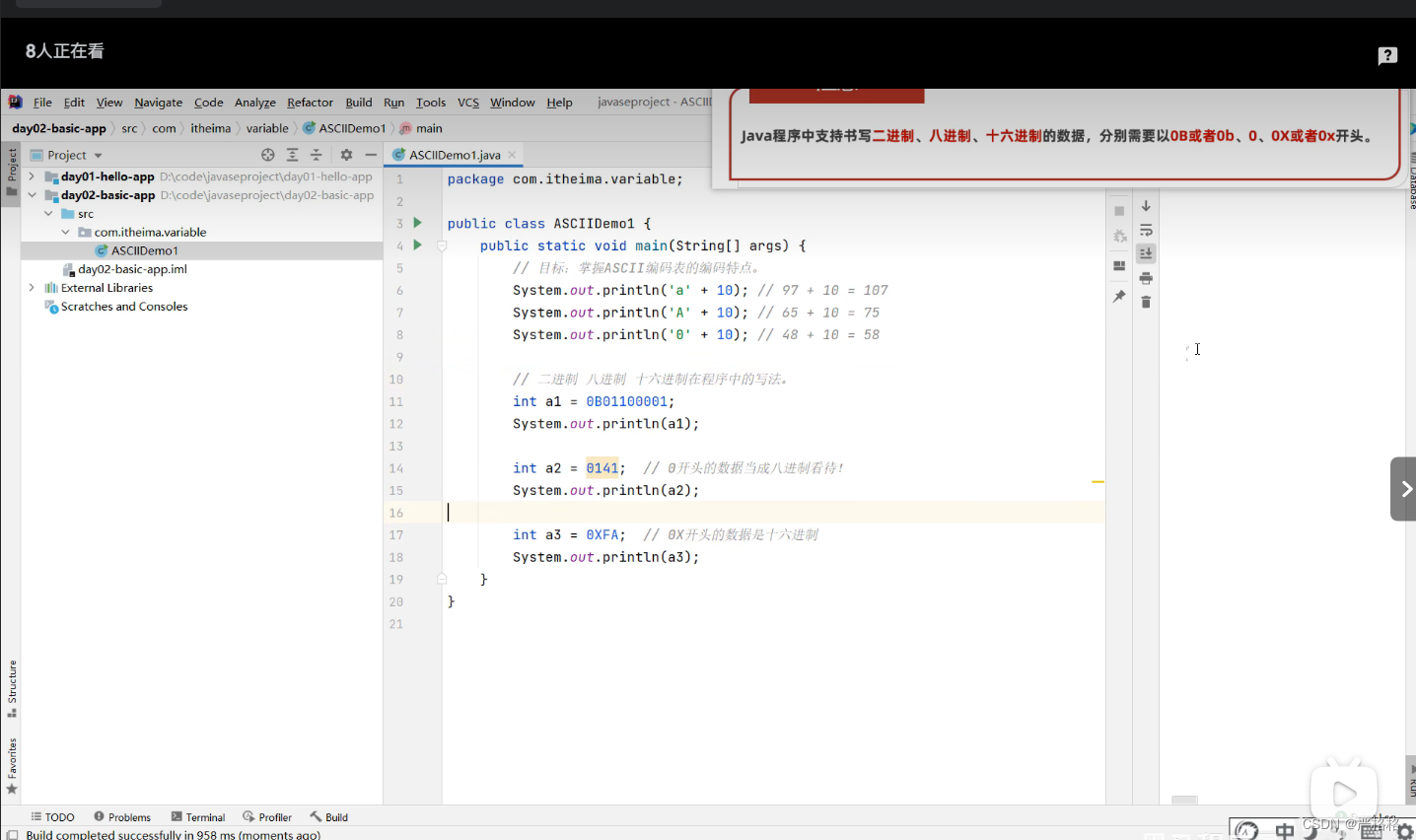Hide the Project panel with the minus icon

[371, 155]
